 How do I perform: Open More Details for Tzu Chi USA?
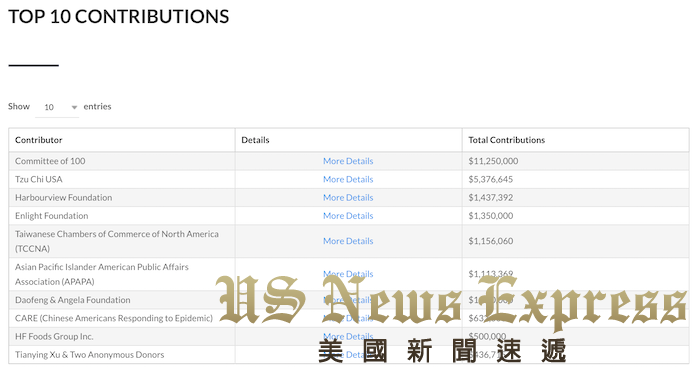(x=348, y=179)
